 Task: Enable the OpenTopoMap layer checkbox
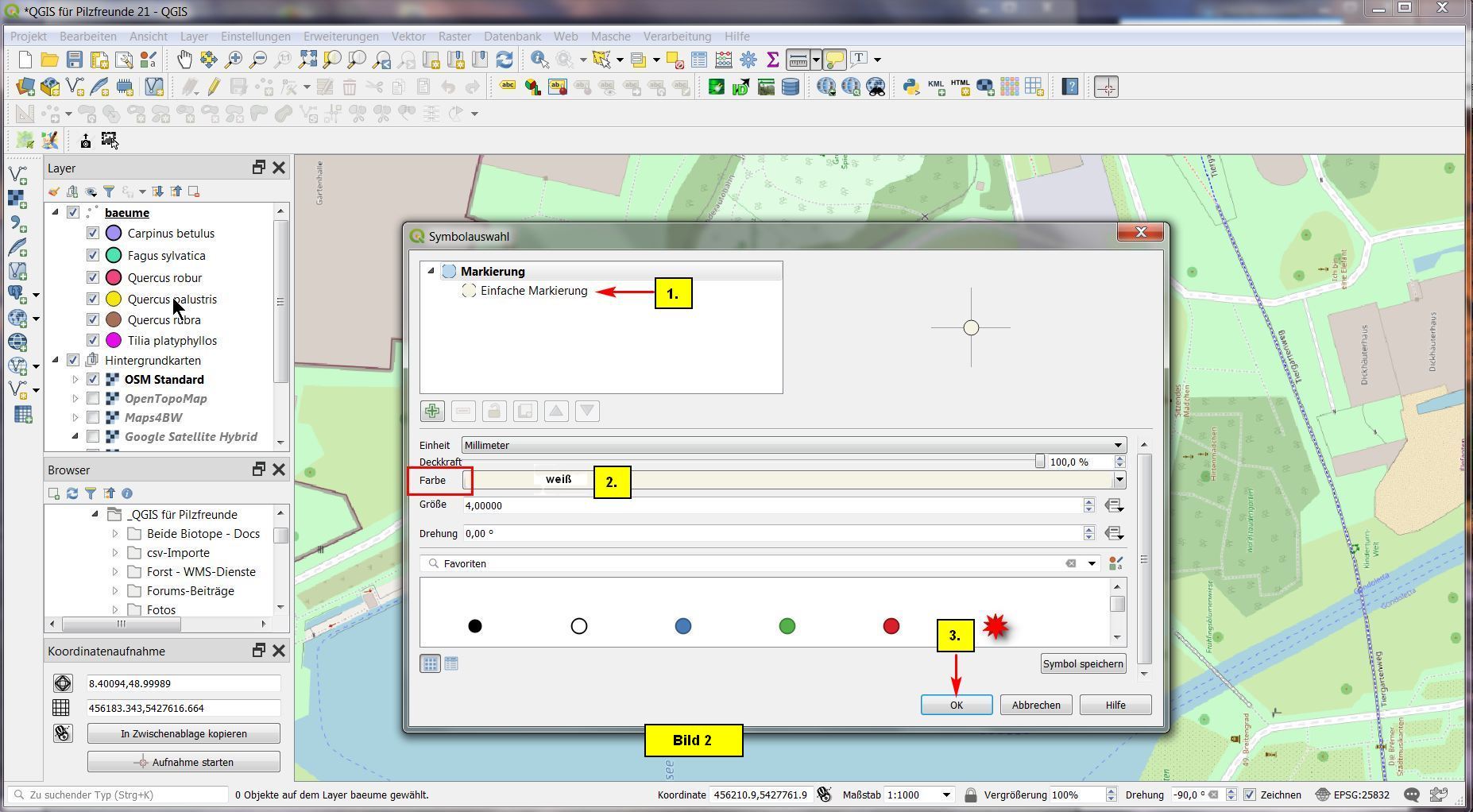click(x=93, y=399)
